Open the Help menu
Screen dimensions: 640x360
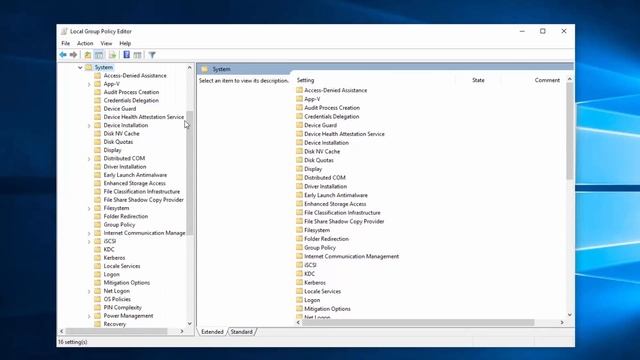[125, 43]
